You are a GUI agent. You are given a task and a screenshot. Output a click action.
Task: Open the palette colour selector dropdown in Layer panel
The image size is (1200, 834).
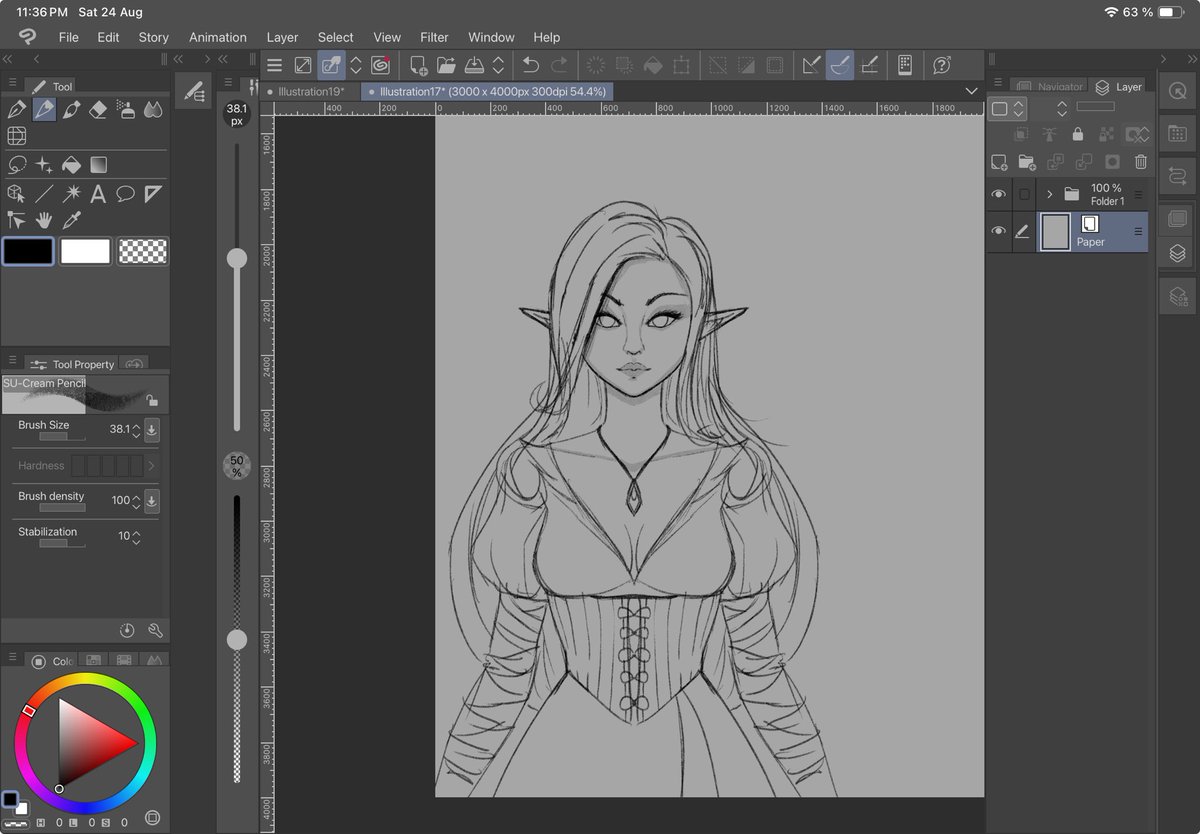(1007, 109)
